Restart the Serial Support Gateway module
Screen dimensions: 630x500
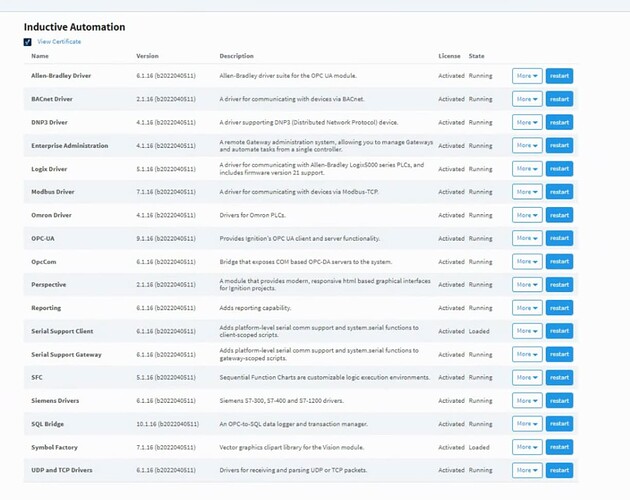pyautogui.click(x=559, y=355)
